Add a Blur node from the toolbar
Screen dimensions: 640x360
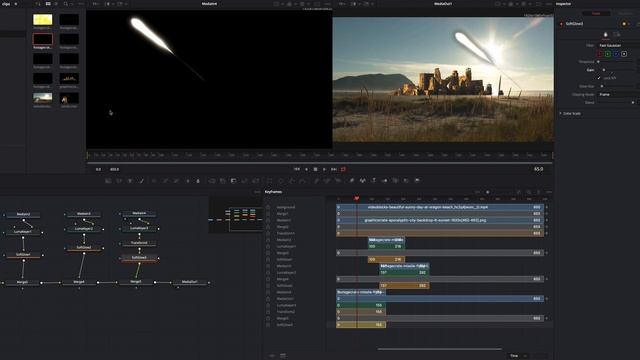click(198, 180)
